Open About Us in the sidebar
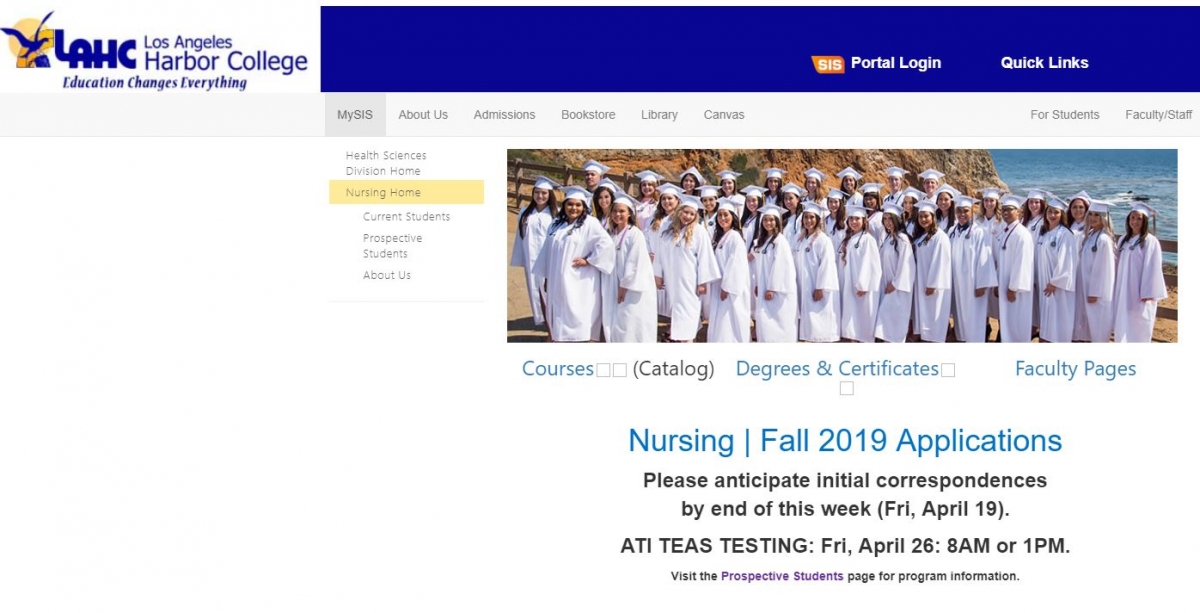Viewport: 1200px width, 613px height. (387, 275)
